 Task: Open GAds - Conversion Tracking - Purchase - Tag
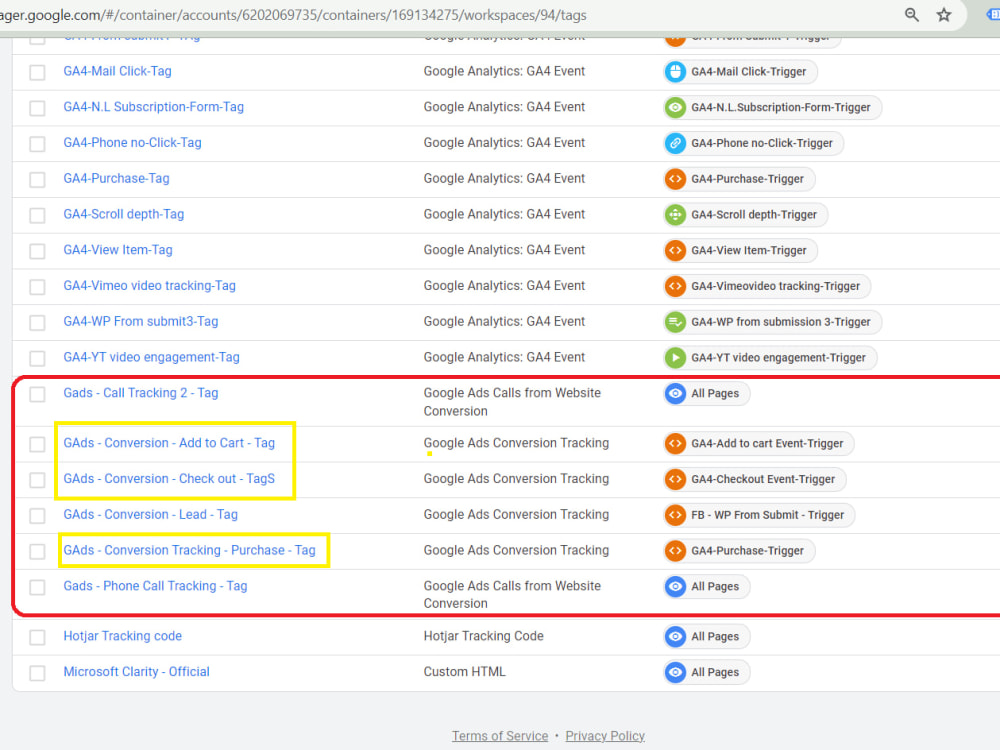pyautogui.click(x=189, y=550)
